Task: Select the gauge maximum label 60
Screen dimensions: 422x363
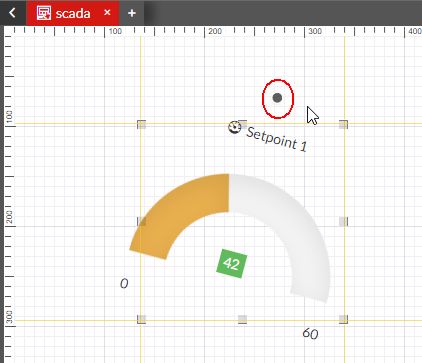Action: (x=310, y=334)
